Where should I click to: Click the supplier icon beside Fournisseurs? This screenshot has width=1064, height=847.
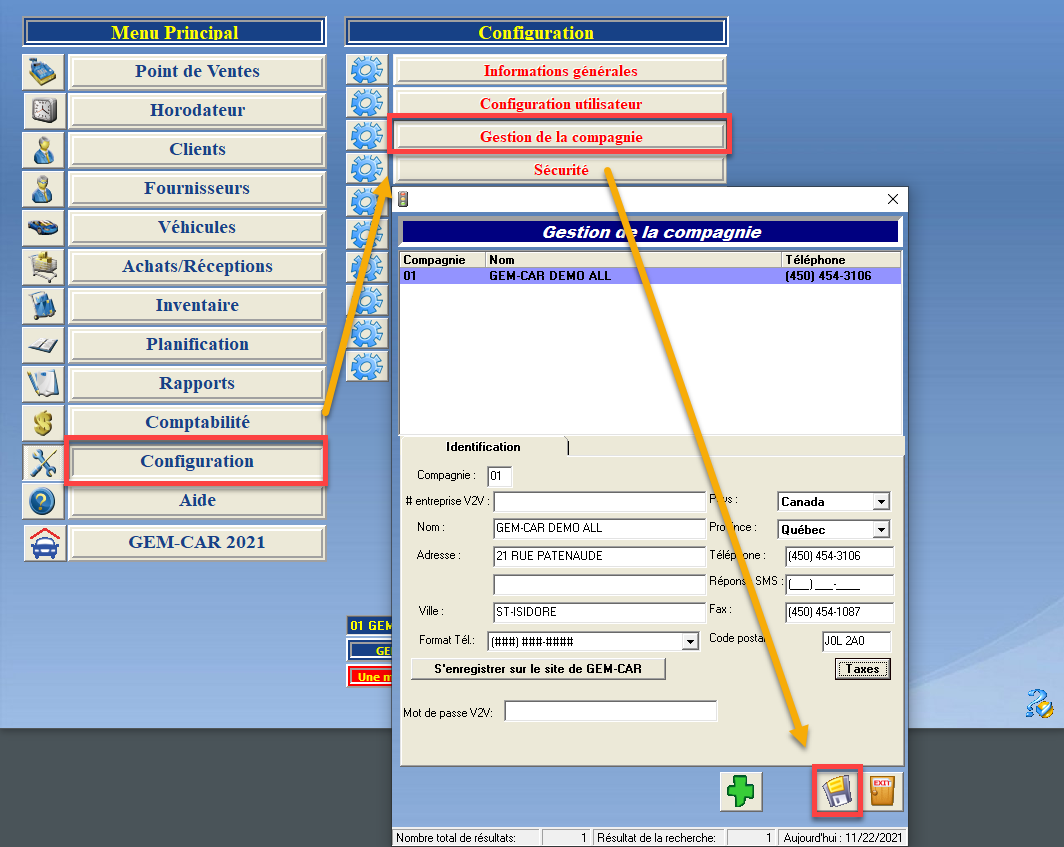[43, 189]
